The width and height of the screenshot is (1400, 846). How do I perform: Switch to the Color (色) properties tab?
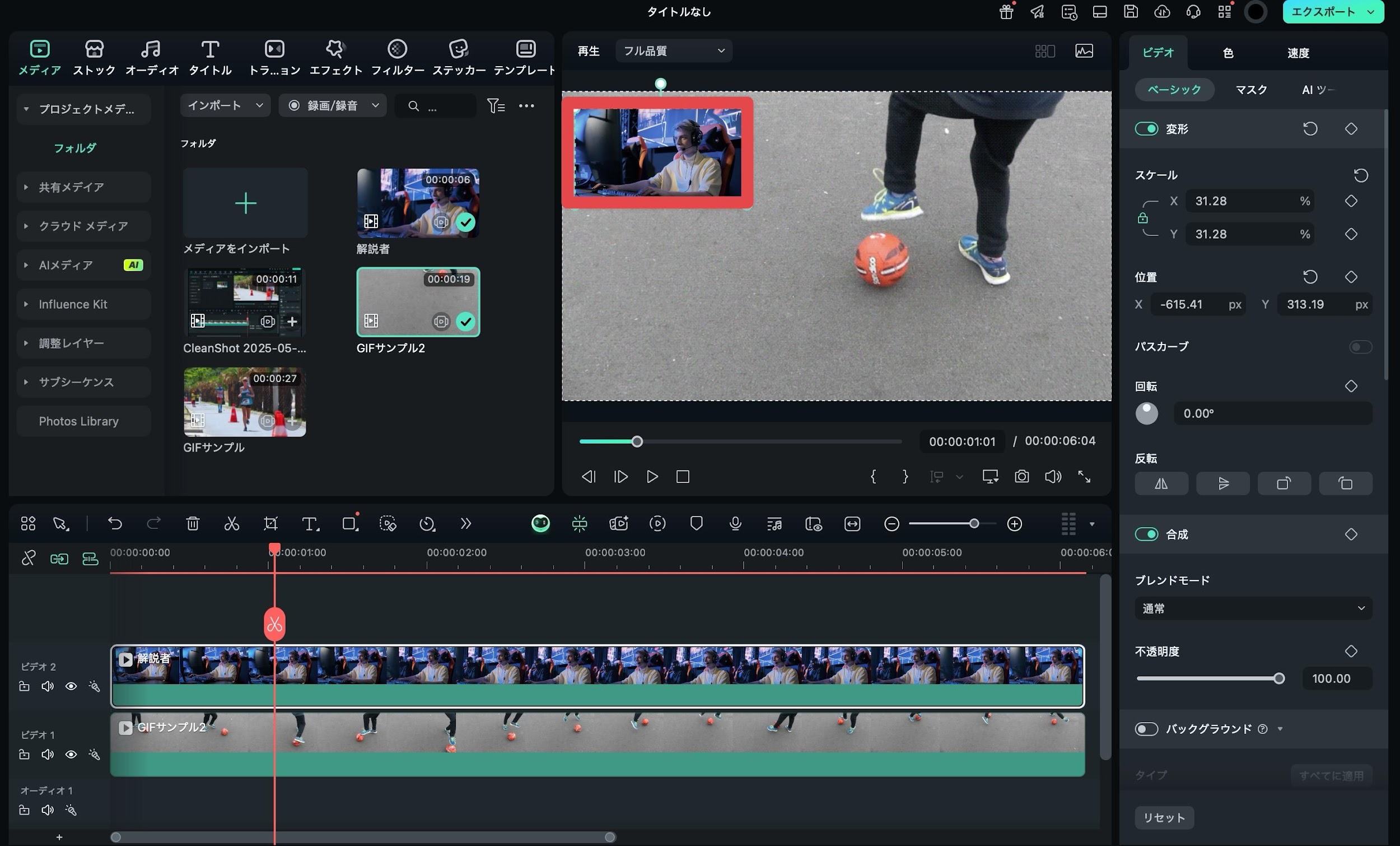click(1228, 53)
